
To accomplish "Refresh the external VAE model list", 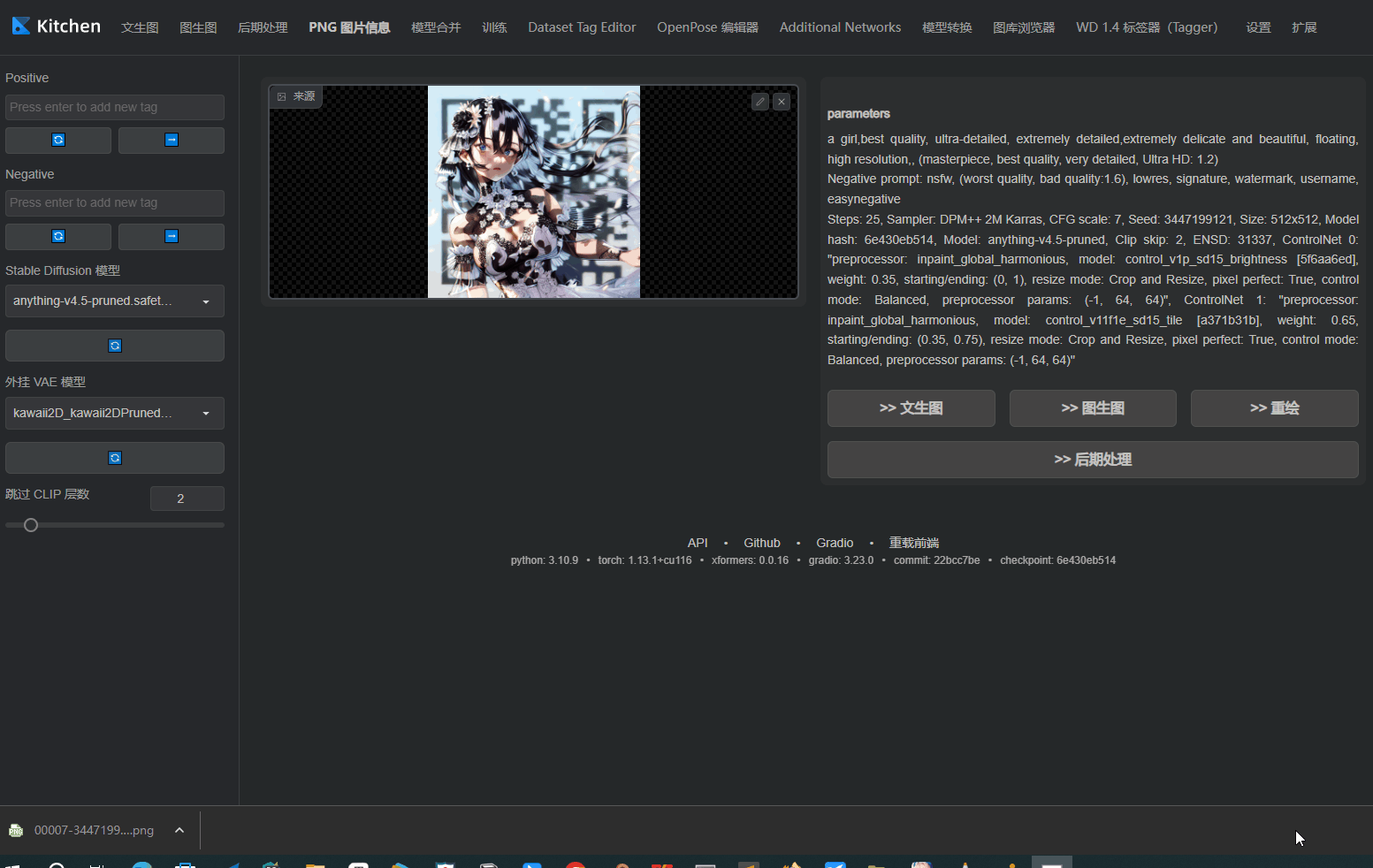I will [115, 458].
